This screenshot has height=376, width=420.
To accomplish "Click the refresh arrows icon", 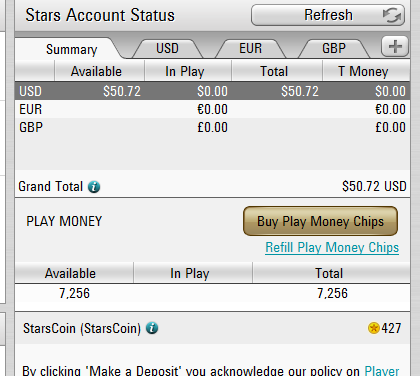I will [391, 15].
